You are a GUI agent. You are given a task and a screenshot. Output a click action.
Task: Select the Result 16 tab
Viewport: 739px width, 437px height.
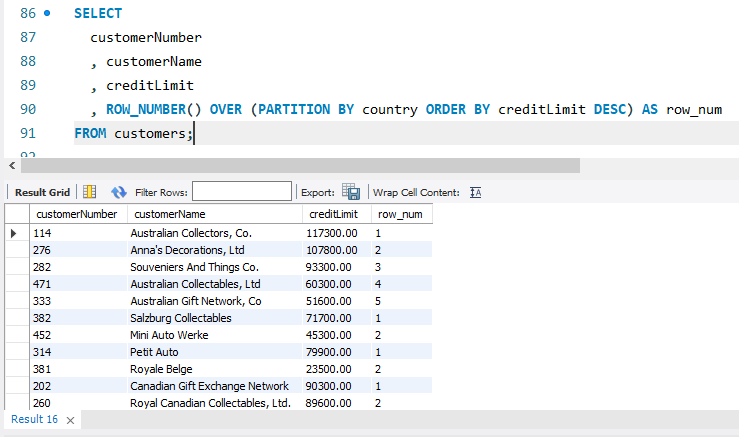pyautogui.click(x=34, y=419)
